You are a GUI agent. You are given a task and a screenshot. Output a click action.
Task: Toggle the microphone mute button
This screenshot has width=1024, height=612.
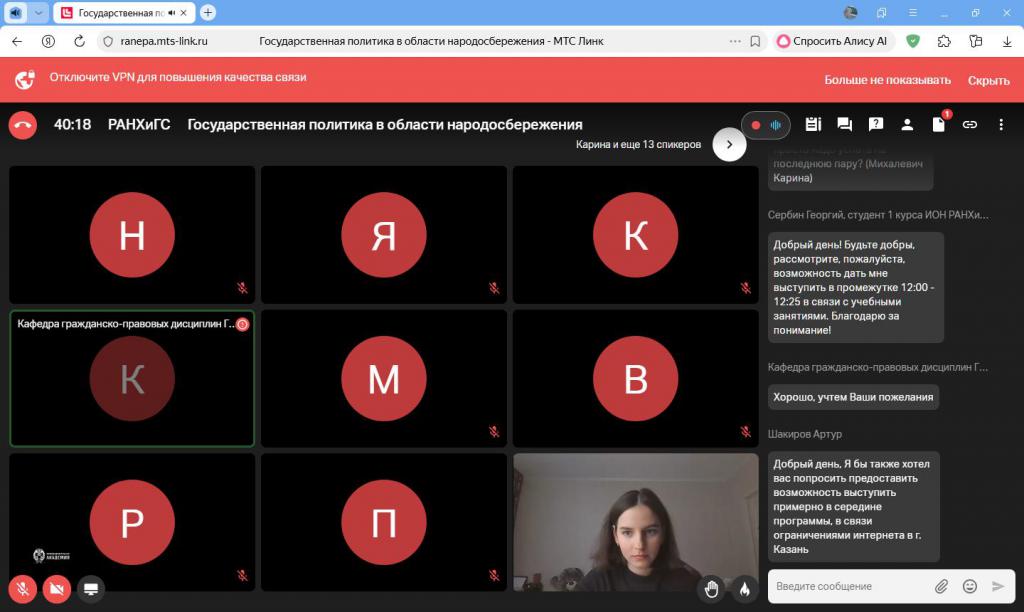22,588
